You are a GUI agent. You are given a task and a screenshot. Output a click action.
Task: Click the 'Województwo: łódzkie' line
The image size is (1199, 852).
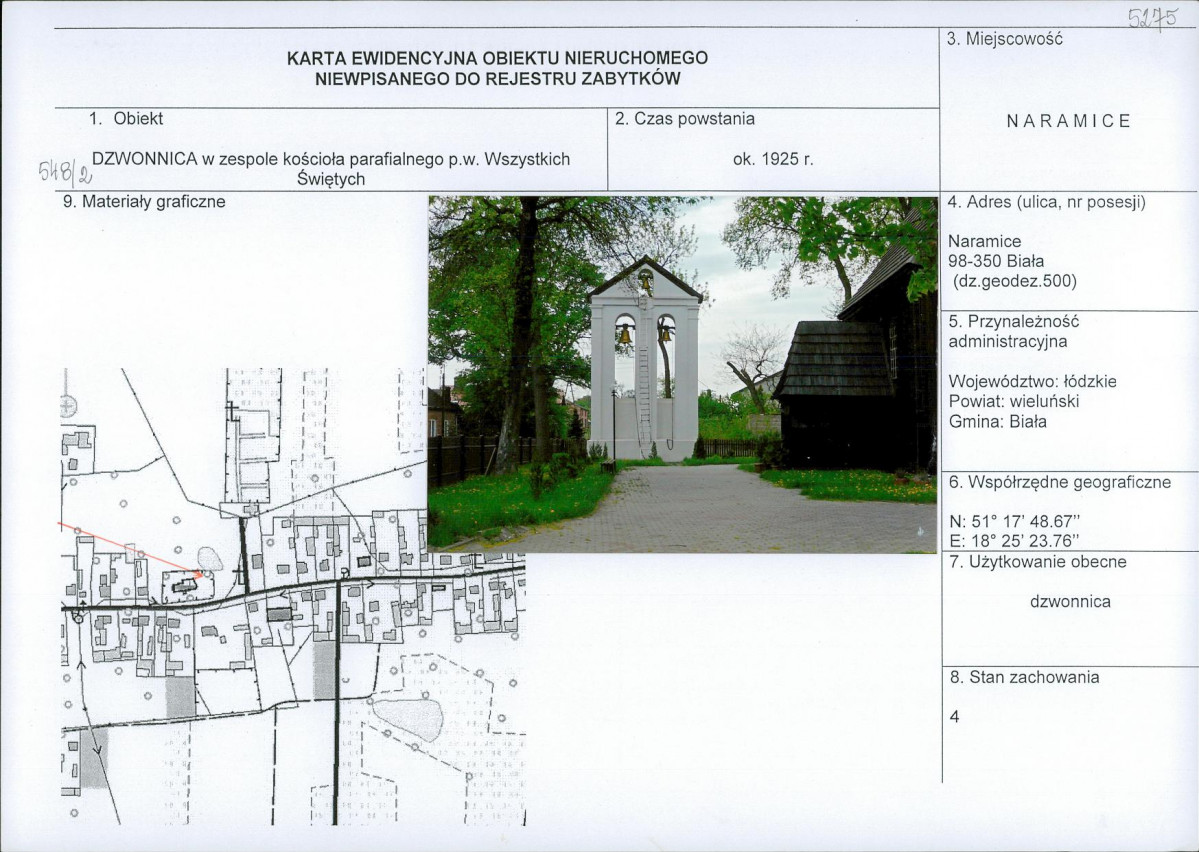tap(1032, 381)
